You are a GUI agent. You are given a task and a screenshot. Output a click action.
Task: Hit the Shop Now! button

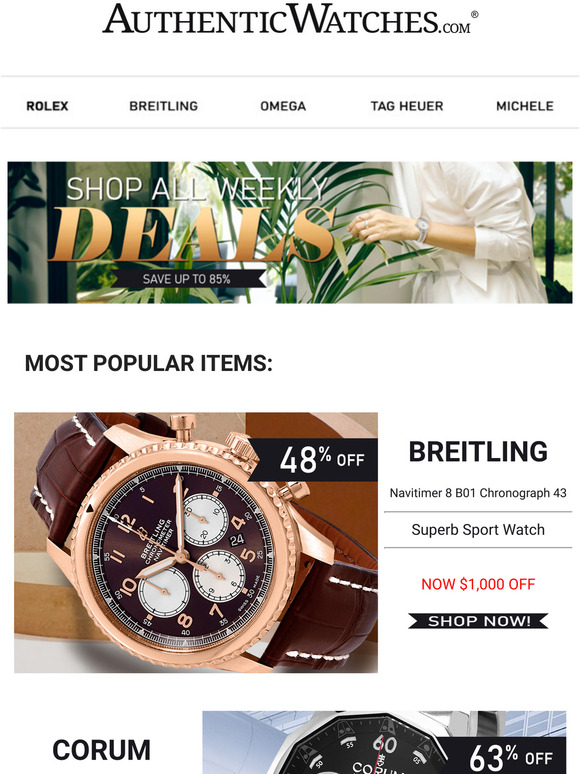point(478,621)
